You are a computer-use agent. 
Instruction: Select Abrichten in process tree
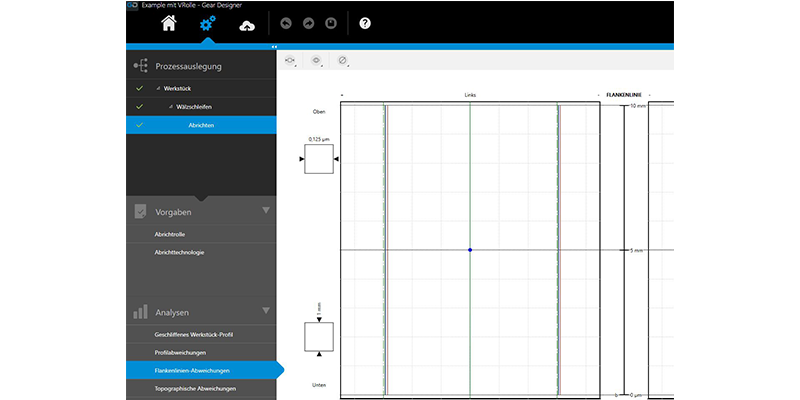coord(201,125)
